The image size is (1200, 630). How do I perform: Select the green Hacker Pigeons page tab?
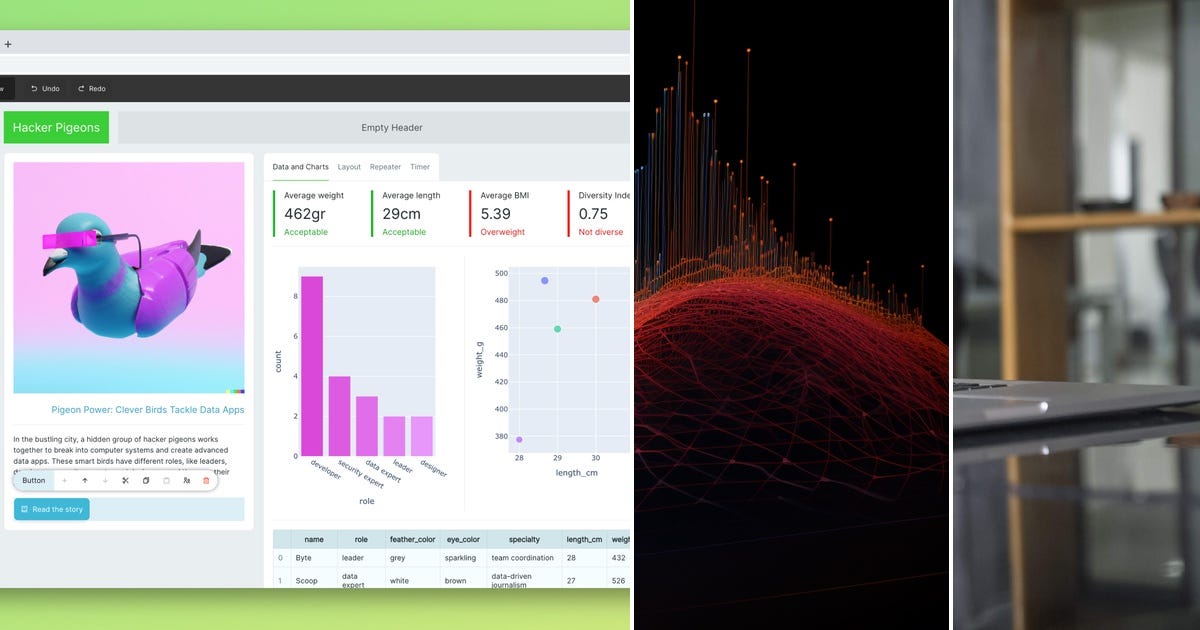click(55, 127)
